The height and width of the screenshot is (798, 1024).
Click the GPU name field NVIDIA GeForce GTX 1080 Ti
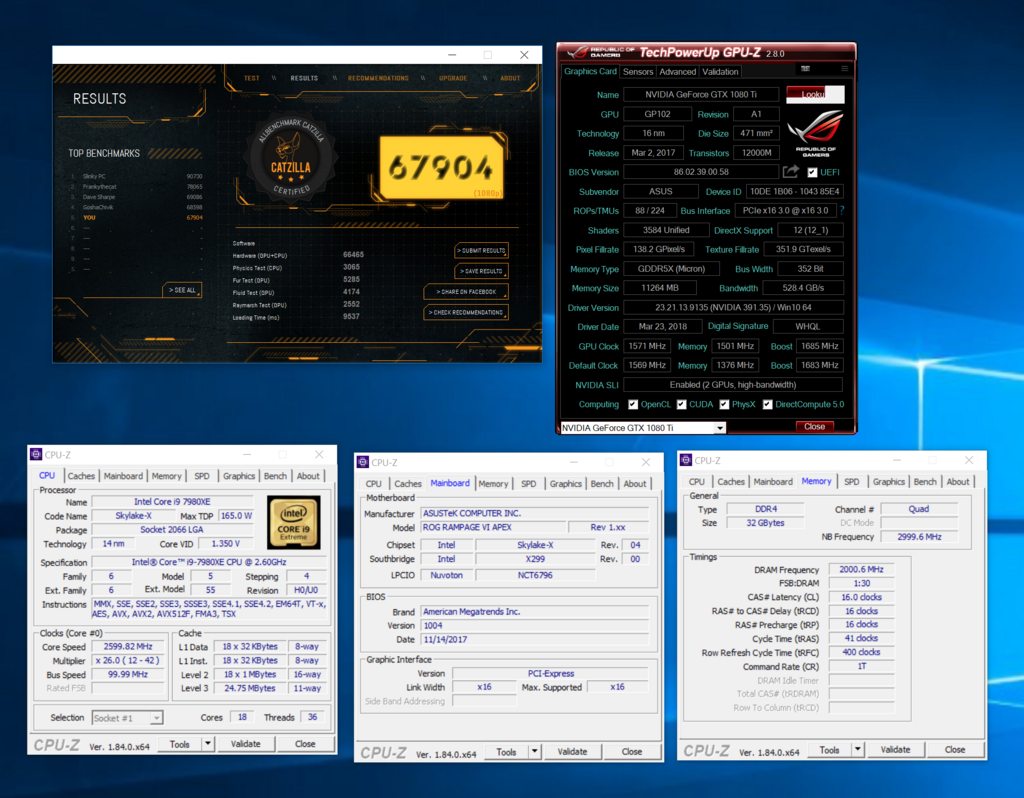pyautogui.click(x=701, y=94)
